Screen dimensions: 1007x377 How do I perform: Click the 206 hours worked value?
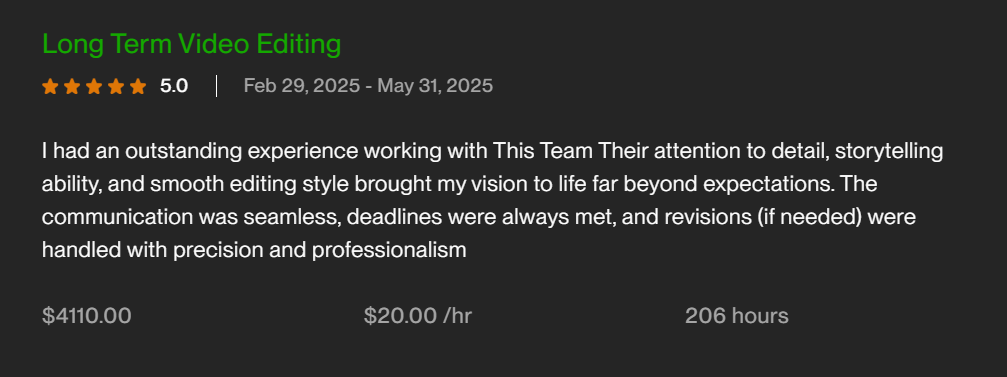point(737,316)
